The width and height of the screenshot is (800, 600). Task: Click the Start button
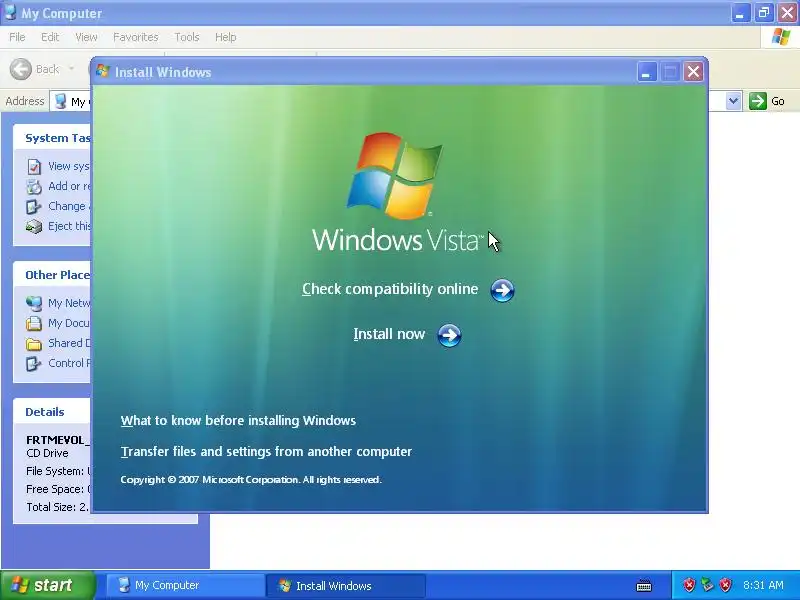click(48, 585)
